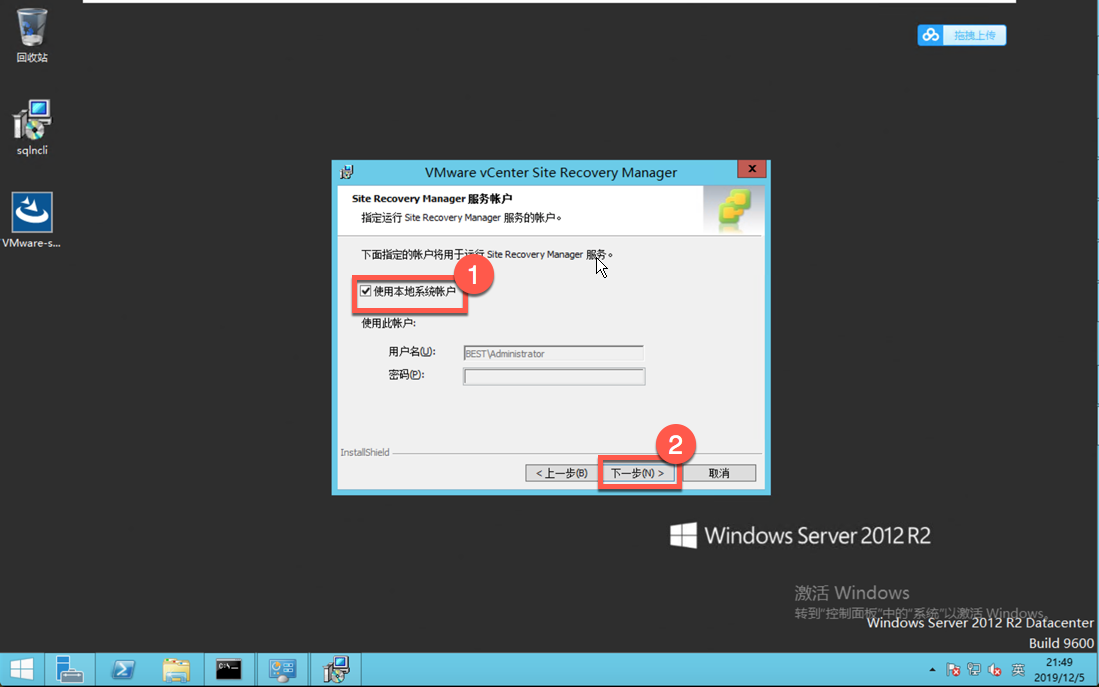Uncheck the 使用本地系统帐户 checkbox
This screenshot has width=1099, height=687.
tap(366, 291)
